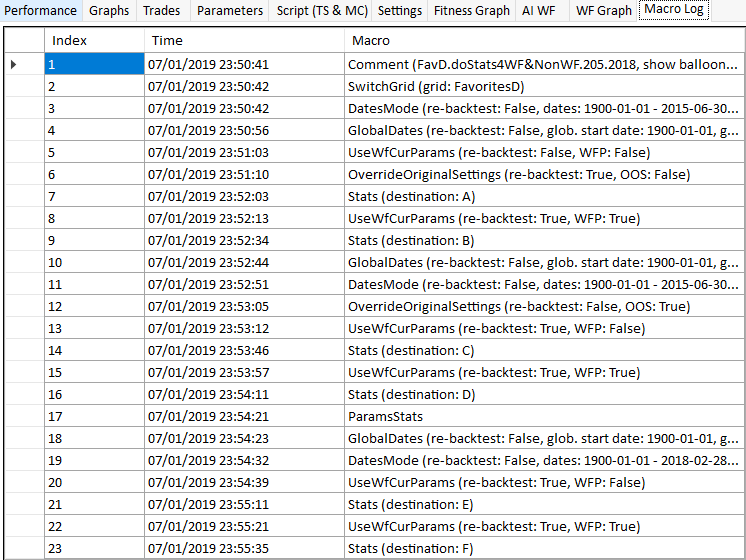Open the AI WF tab
Image resolution: width=746 pixels, height=560 pixels.
[538, 11]
